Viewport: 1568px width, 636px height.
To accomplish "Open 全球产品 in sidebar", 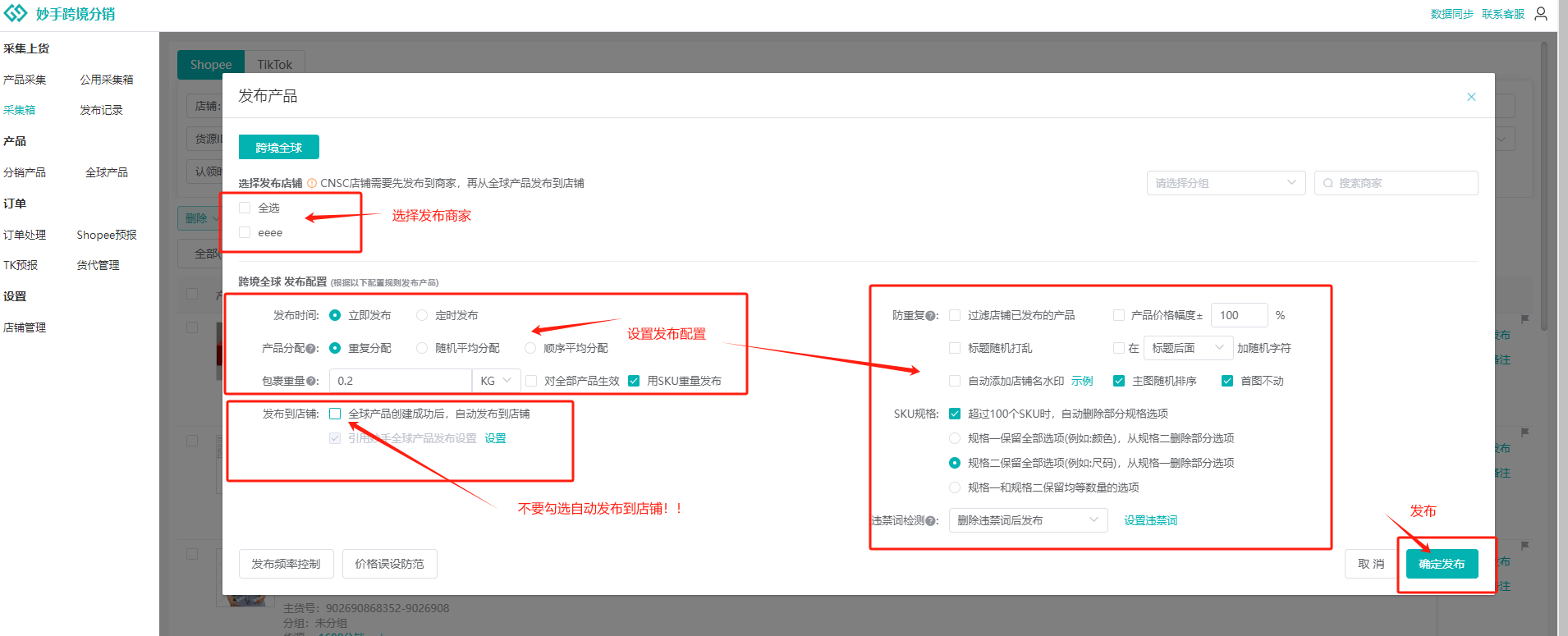I will pos(107,172).
